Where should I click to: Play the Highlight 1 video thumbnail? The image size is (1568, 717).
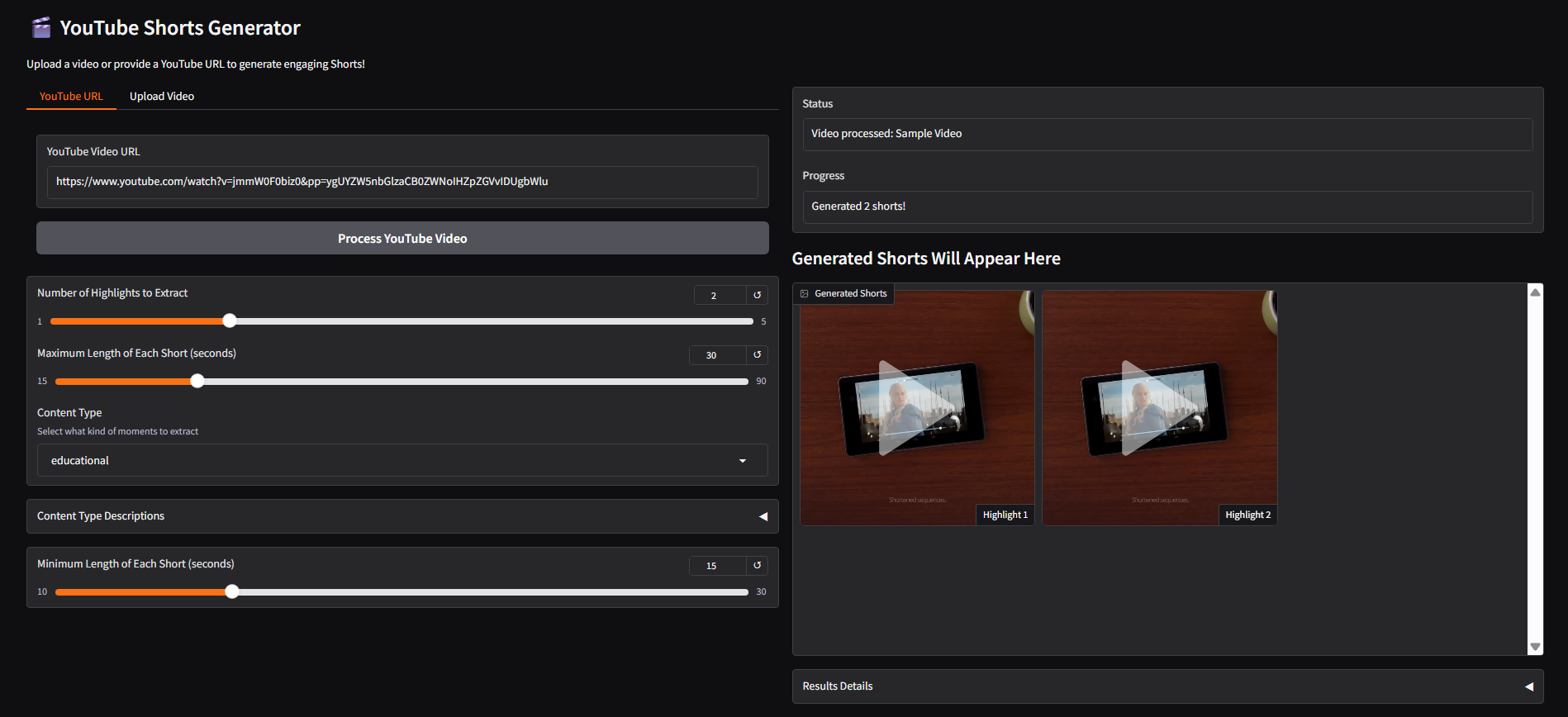(x=917, y=407)
